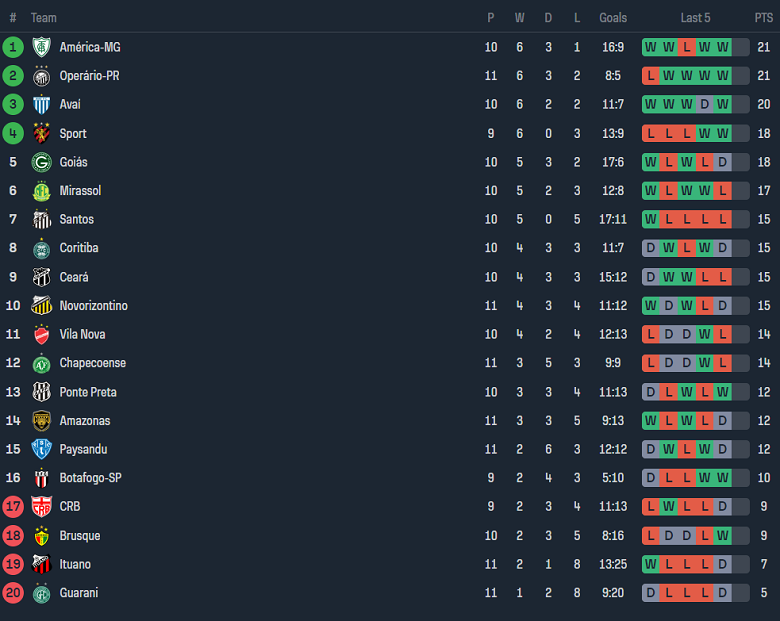780x621 pixels.
Task: Click position badge number 1
Action: (x=13, y=47)
